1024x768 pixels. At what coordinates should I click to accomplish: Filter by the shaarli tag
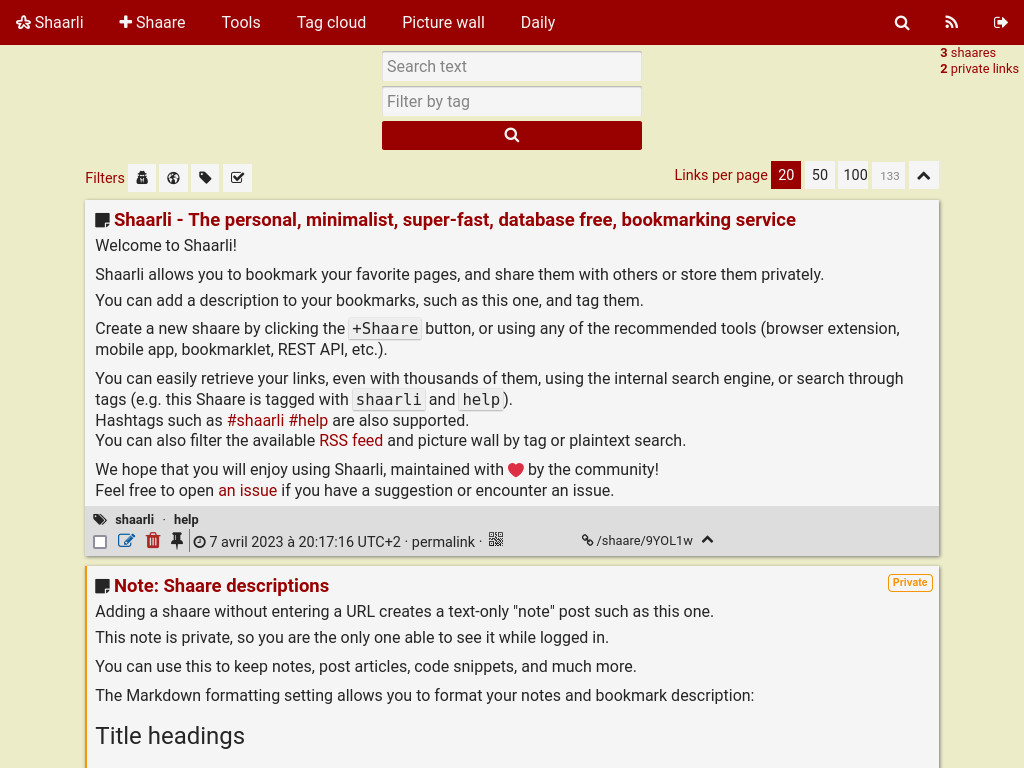point(135,520)
